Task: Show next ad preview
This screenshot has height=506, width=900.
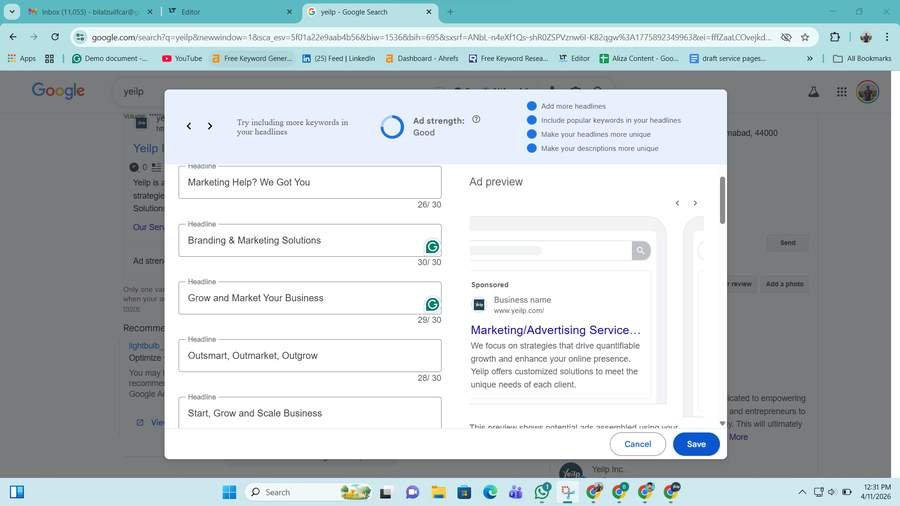Action: [x=695, y=203]
